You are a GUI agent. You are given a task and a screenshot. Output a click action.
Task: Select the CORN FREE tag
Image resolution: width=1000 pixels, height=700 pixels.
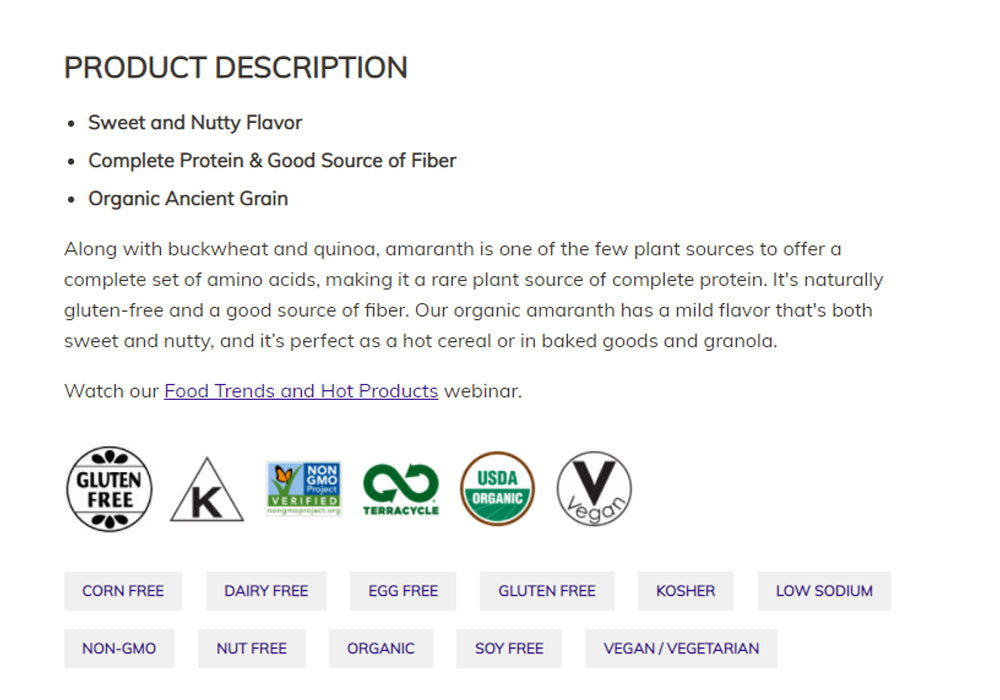pyautogui.click(x=123, y=591)
